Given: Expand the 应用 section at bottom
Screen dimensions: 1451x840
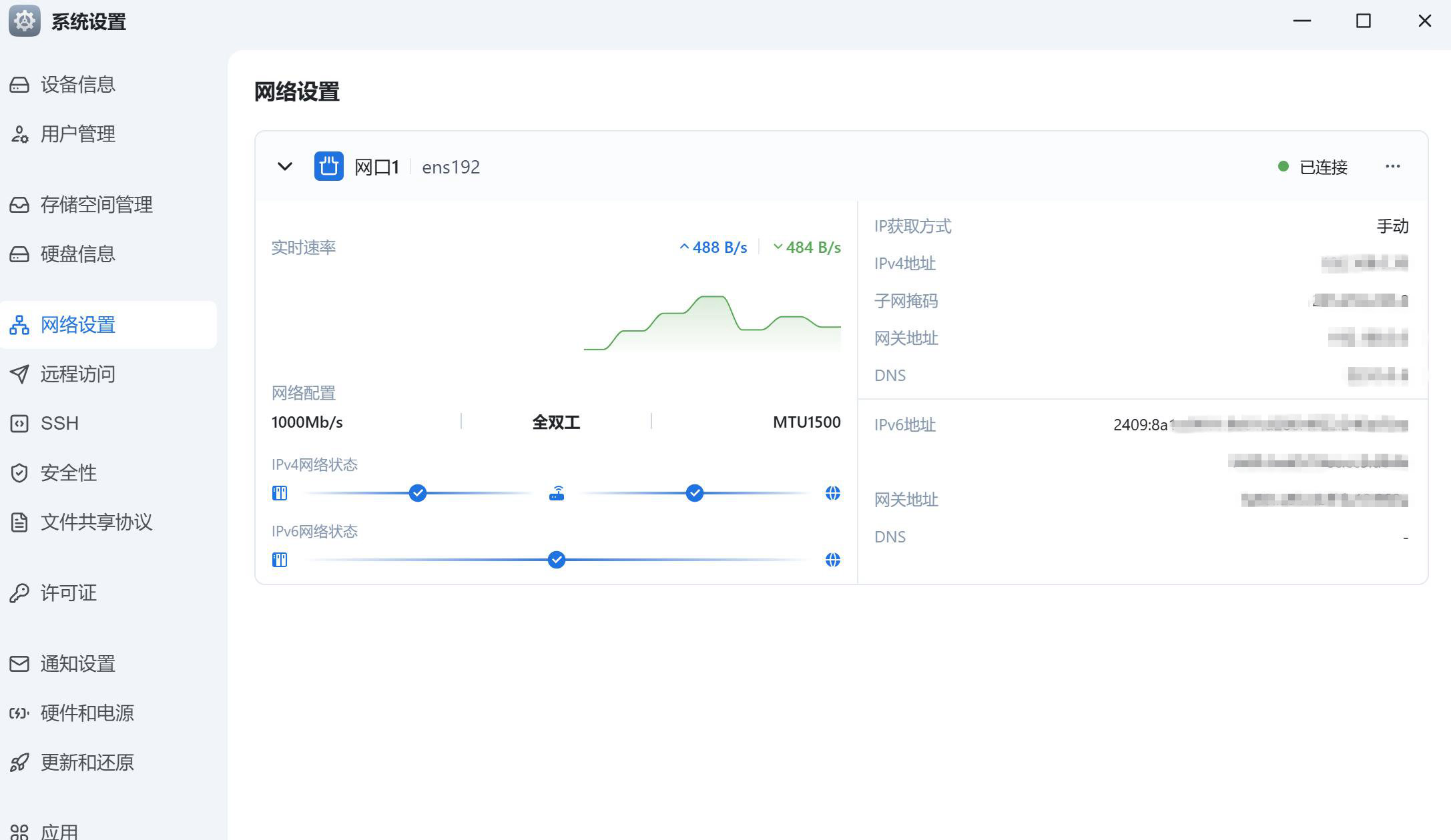Looking at the screenshot, I should [60, 831].
